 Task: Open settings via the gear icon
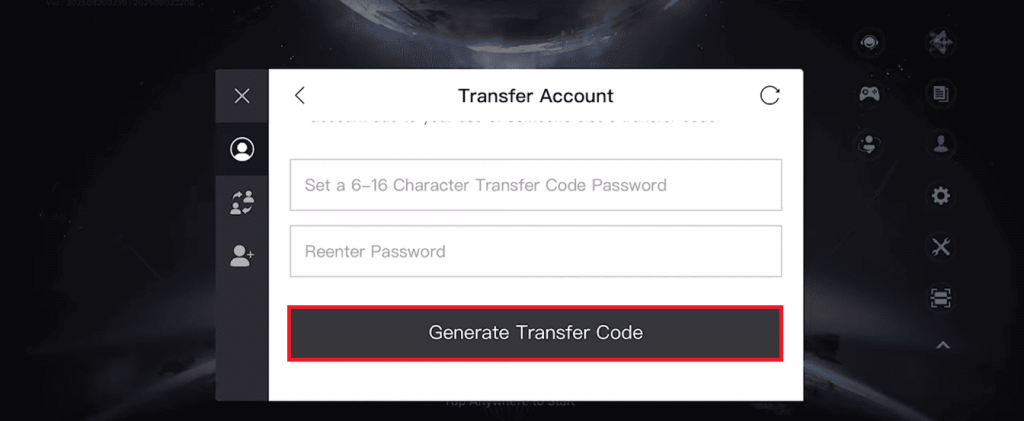940,195
